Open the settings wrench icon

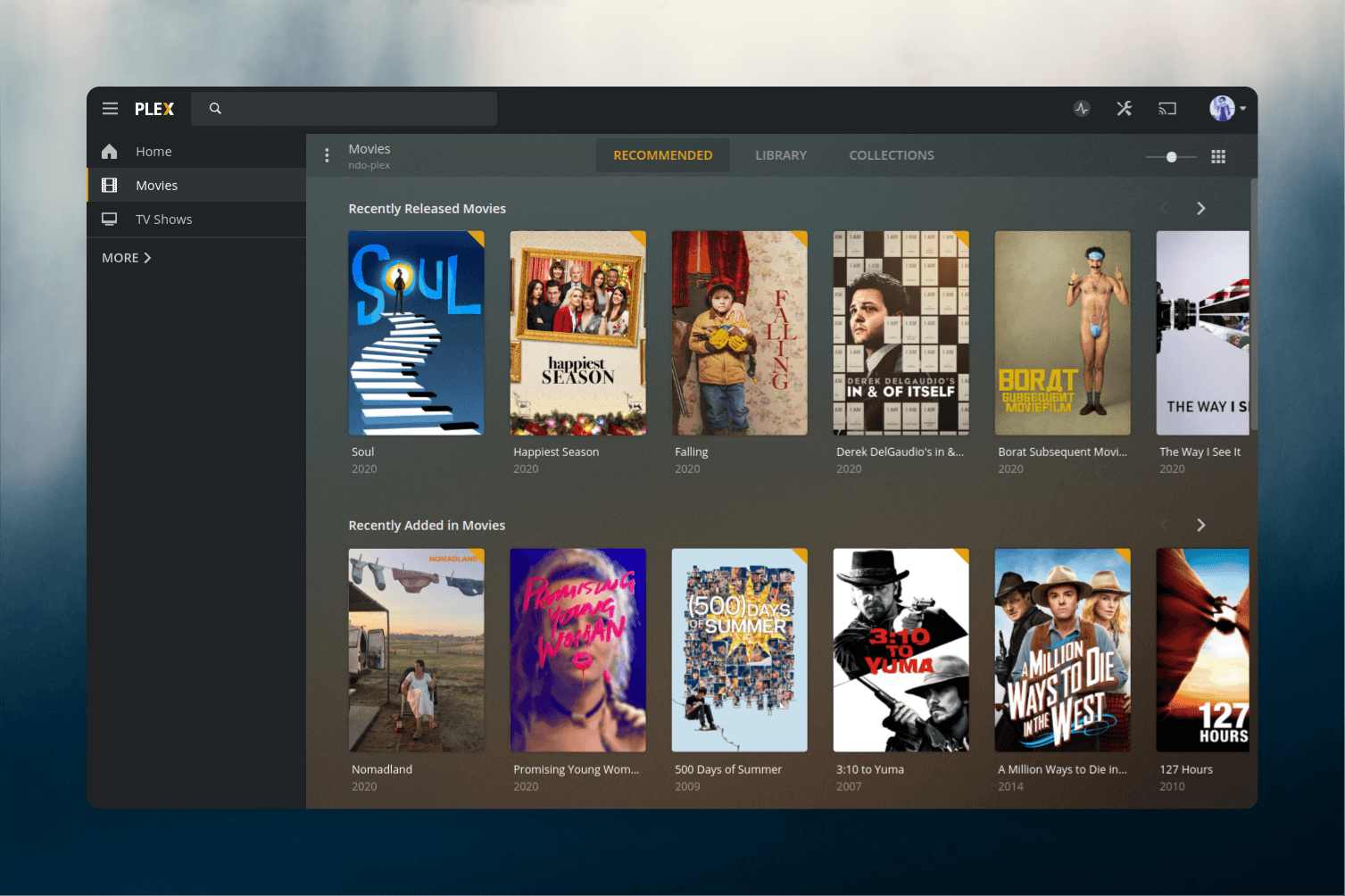1124,108
